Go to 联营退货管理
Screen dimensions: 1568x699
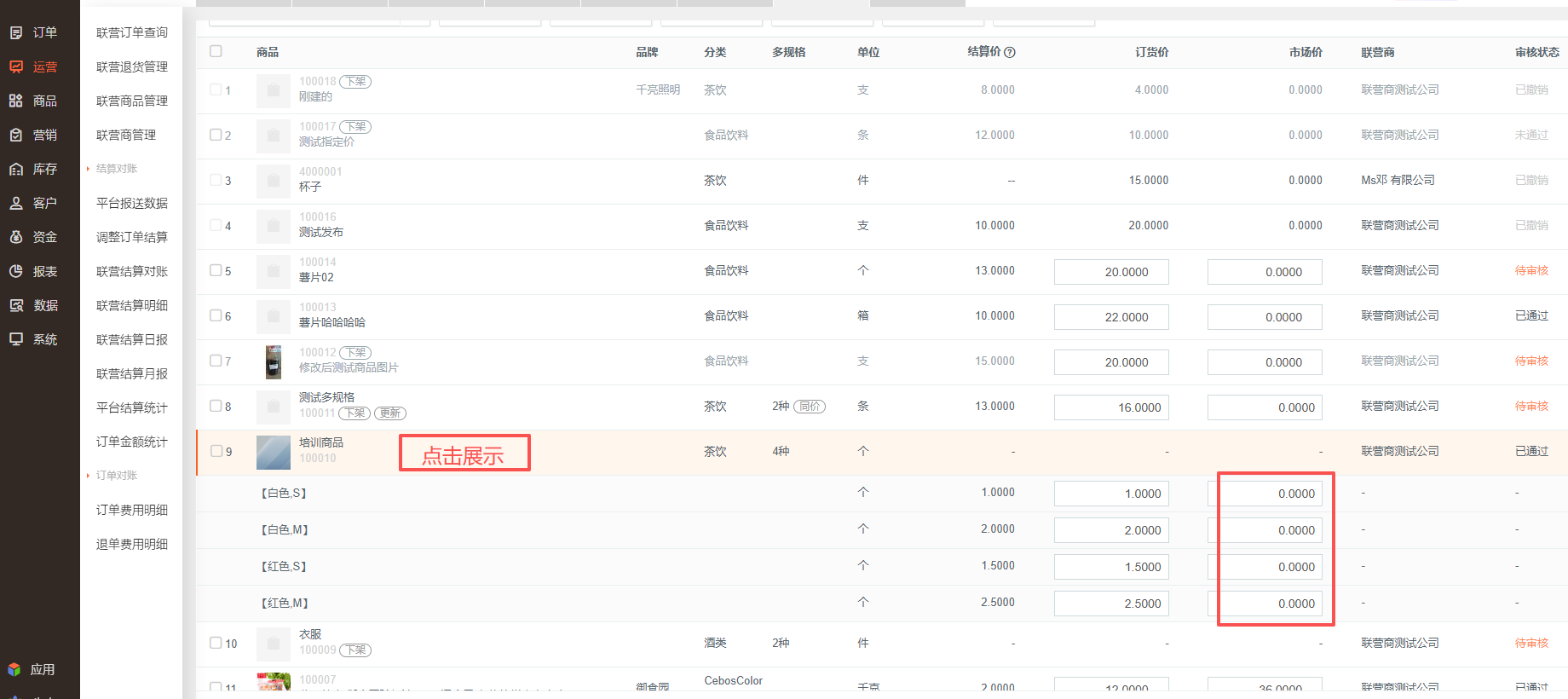132,66
